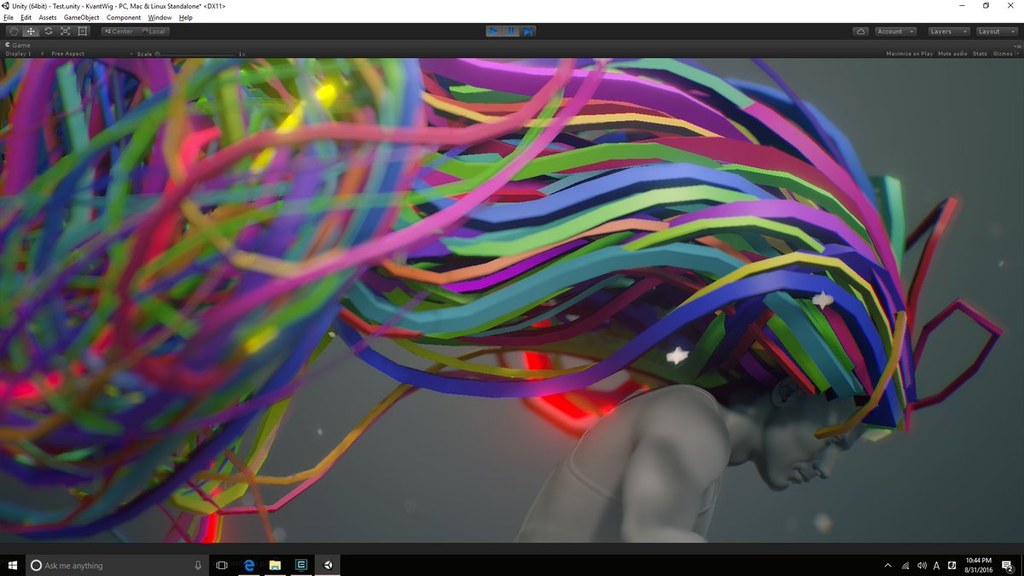Click the Play button
The height and width of the screenshot is (576, 1024).
(x=494, y=31)
